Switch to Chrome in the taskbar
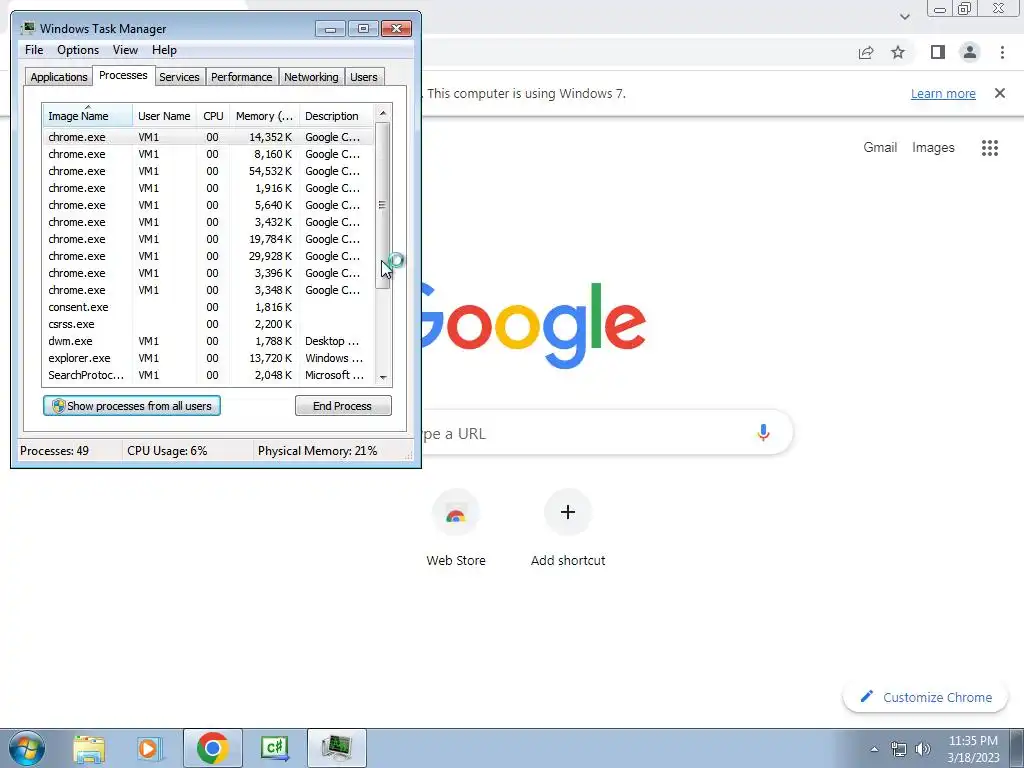 [x=212, y=748]
